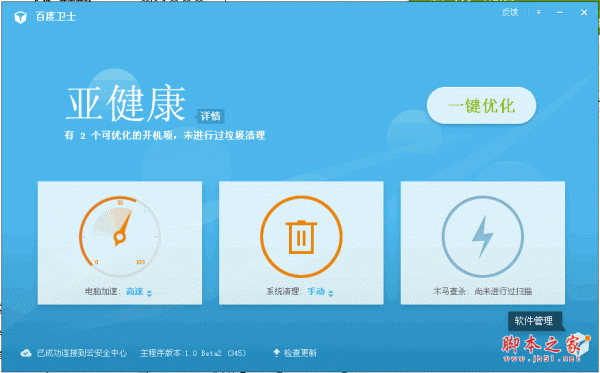
Task: Click the 一键优化 one-key optimize button
Action: [481, 106]
